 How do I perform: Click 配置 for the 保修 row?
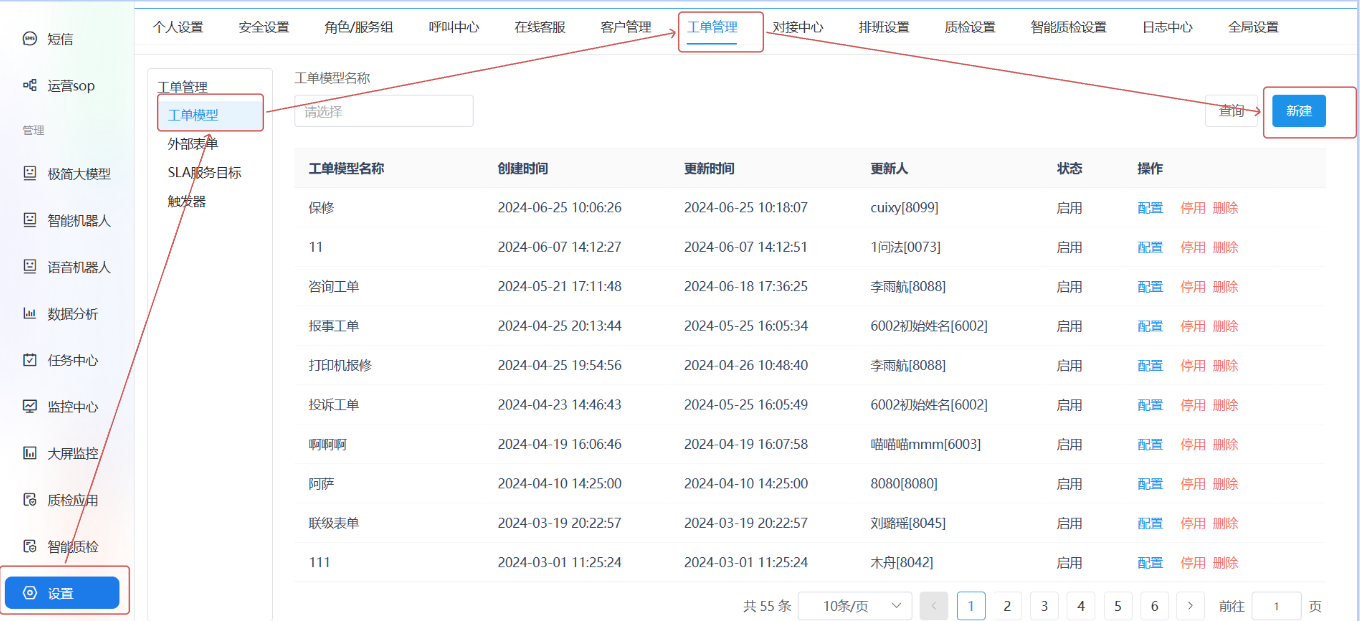1151,208
